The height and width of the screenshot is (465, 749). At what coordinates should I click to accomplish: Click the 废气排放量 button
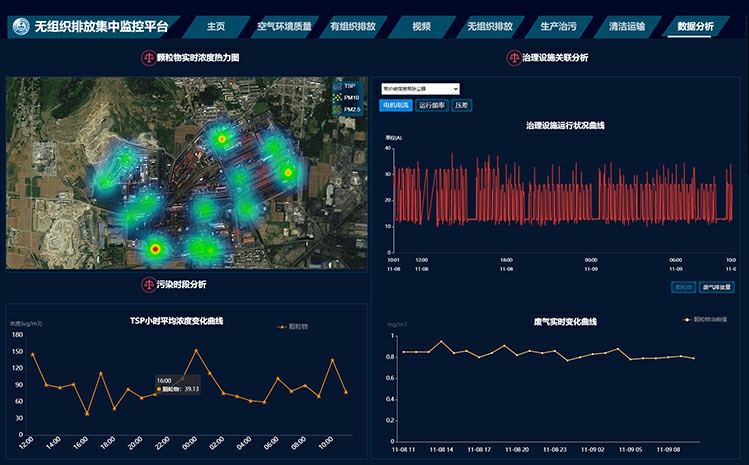coord(716,287)
